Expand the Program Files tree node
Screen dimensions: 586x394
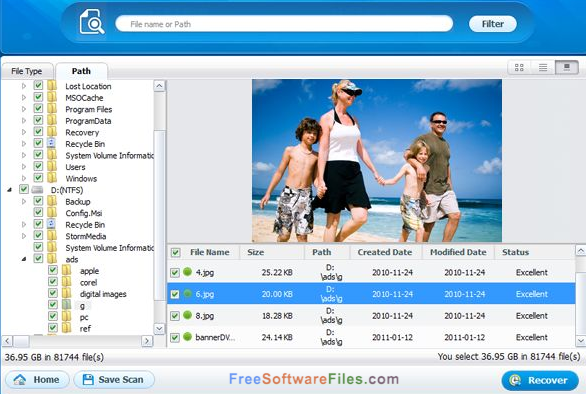pyautogui.click(x=24, y=110)
